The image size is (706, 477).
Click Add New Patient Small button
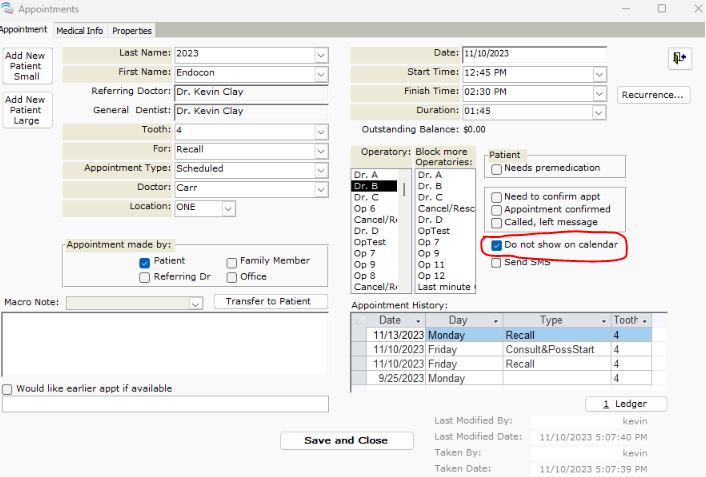(27, 66)
